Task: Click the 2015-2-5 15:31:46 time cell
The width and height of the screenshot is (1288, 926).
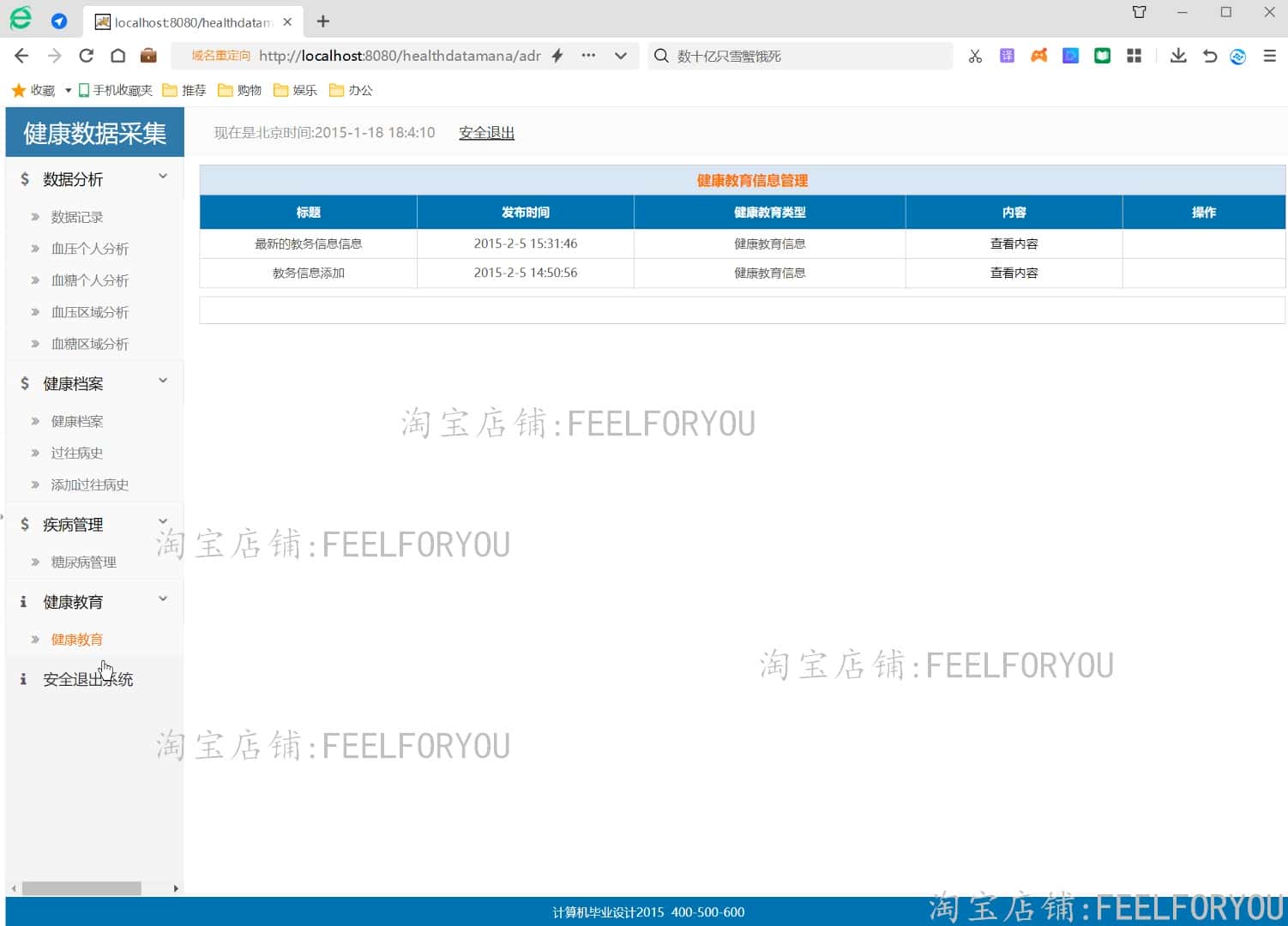Action: tap(526, 244)
